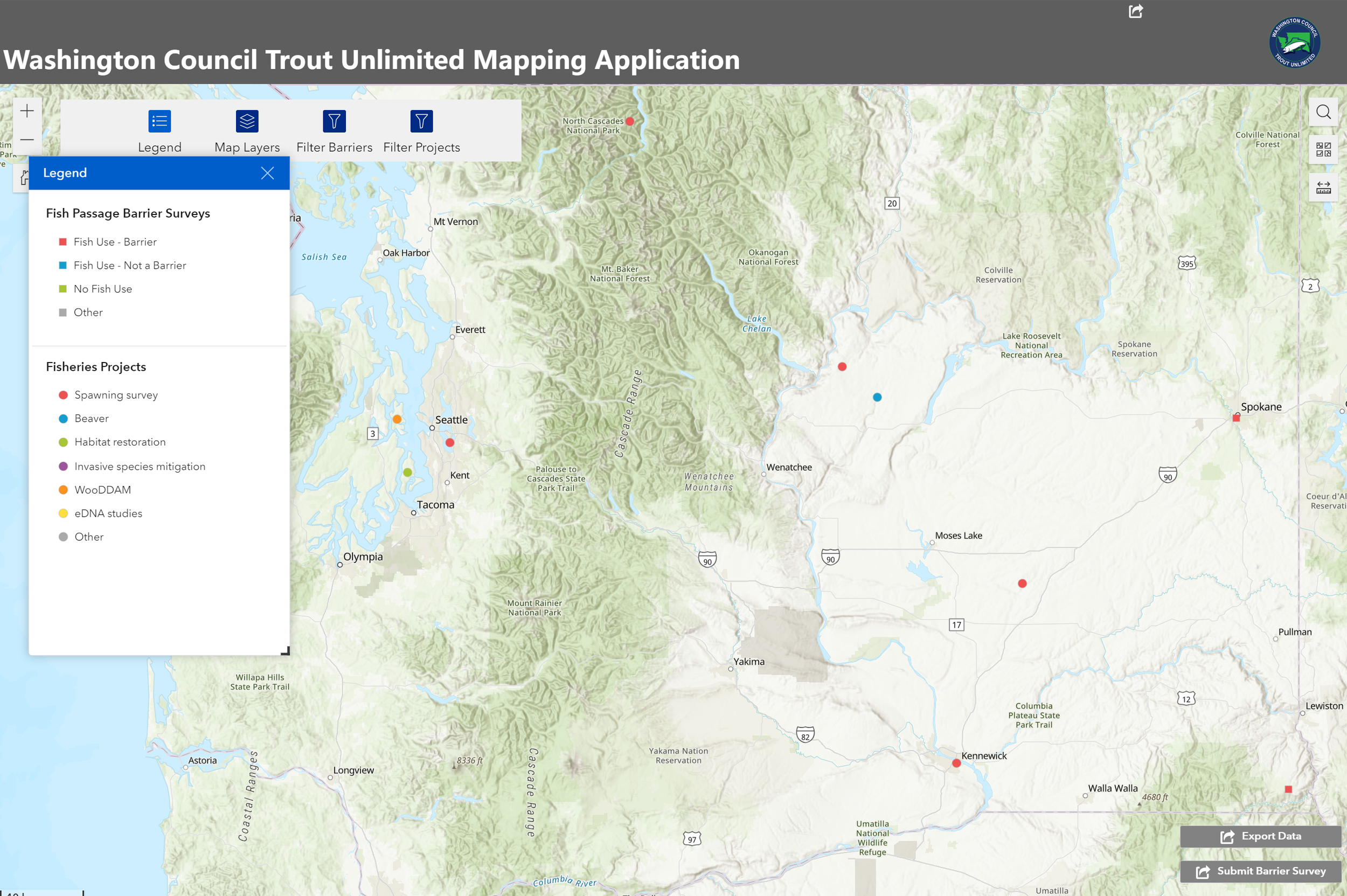Image resolution: width=1347 pixels, height=896 pixels.
Task: Open the Legend widget icon
Action: click(x=159, y=121)
